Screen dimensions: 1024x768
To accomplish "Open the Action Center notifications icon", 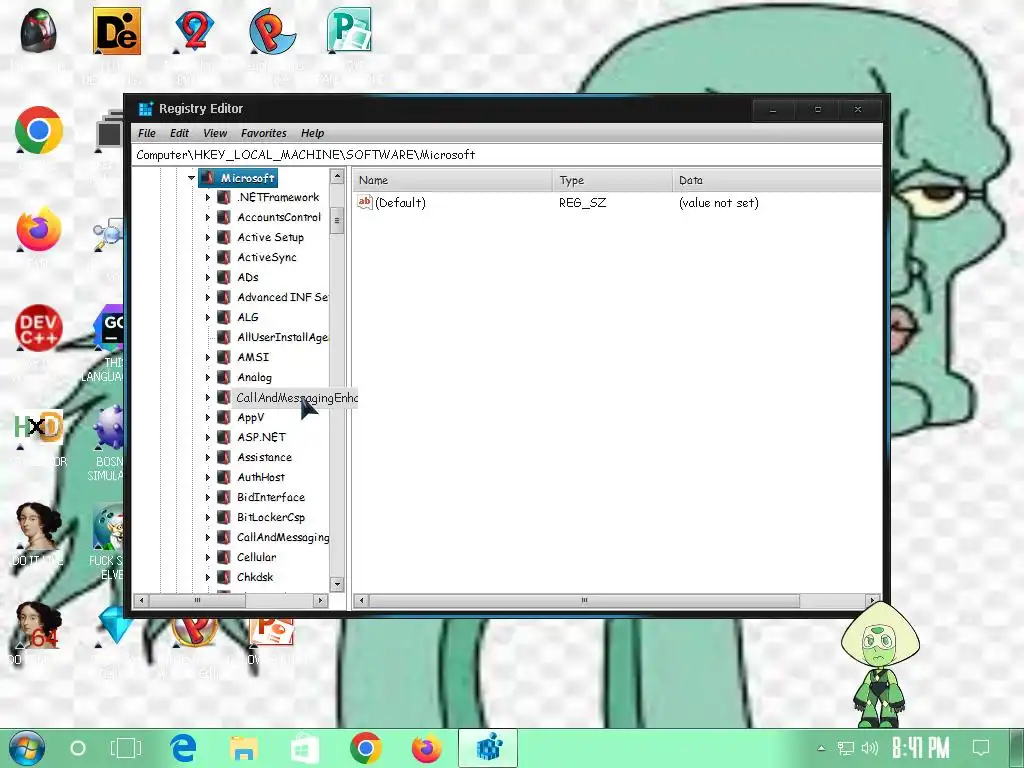I will click(981, 748).
